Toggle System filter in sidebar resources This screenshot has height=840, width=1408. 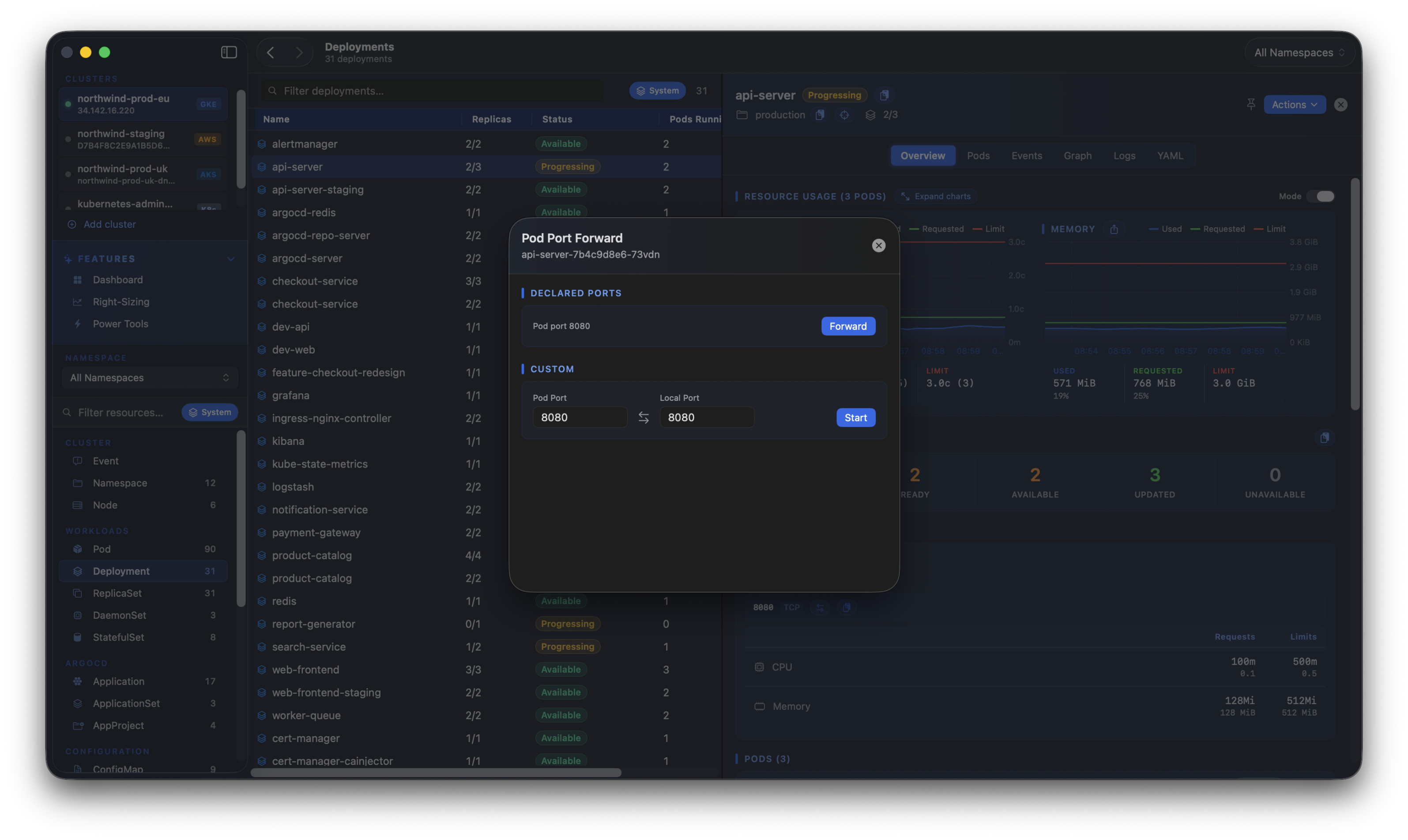coord(209,413)
